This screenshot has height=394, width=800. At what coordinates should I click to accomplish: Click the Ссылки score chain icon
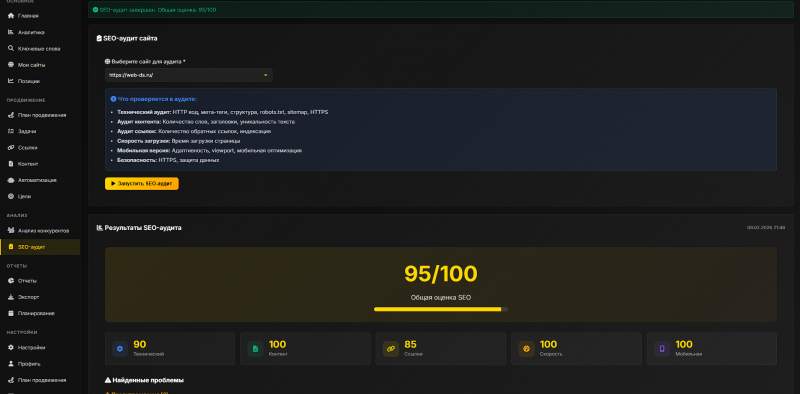[391, 349]
